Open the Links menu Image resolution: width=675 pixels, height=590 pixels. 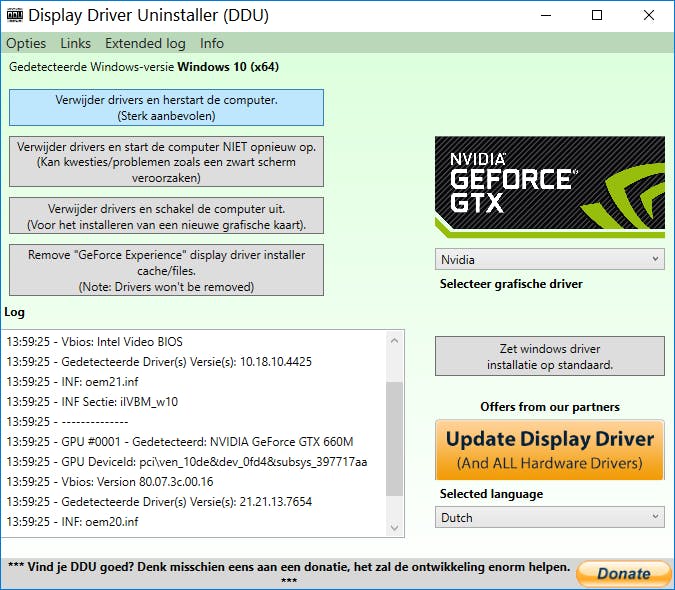coord(75,43)
